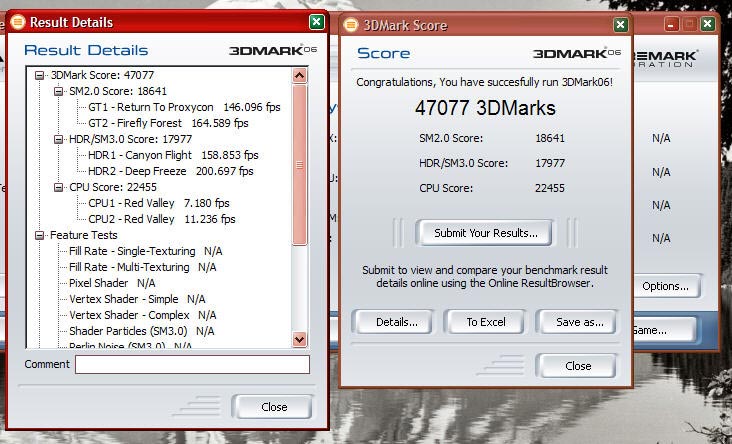Select CPU1 - Red Valley 7.180 fps row
Viewport: 732px width, 444px height.
159,203
